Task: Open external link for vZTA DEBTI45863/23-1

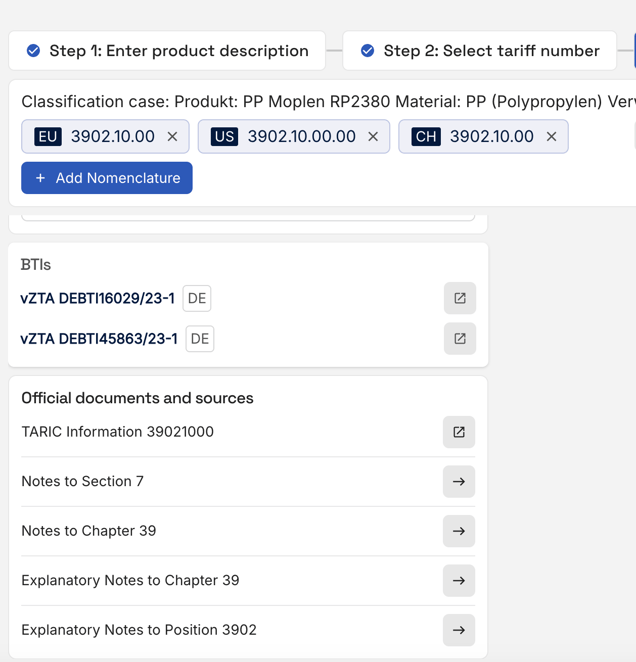Action: (x=460, y=339)
